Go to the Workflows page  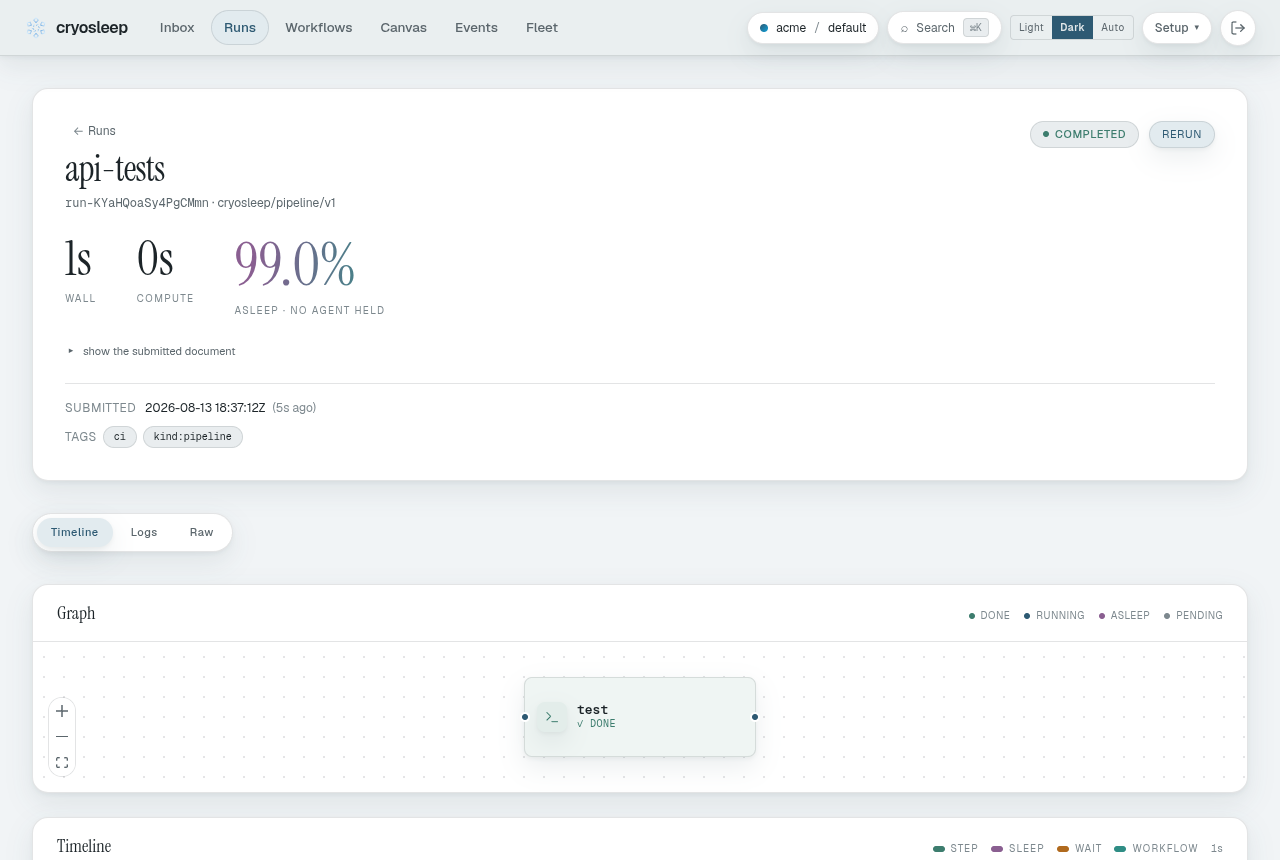319,28
